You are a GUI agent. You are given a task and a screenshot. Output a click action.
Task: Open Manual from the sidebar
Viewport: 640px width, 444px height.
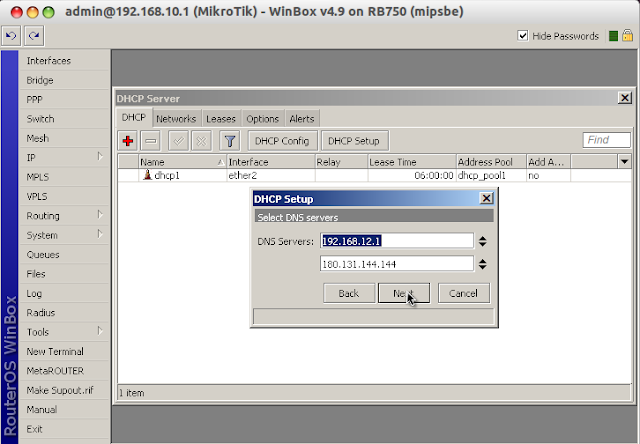click(64, 410)
